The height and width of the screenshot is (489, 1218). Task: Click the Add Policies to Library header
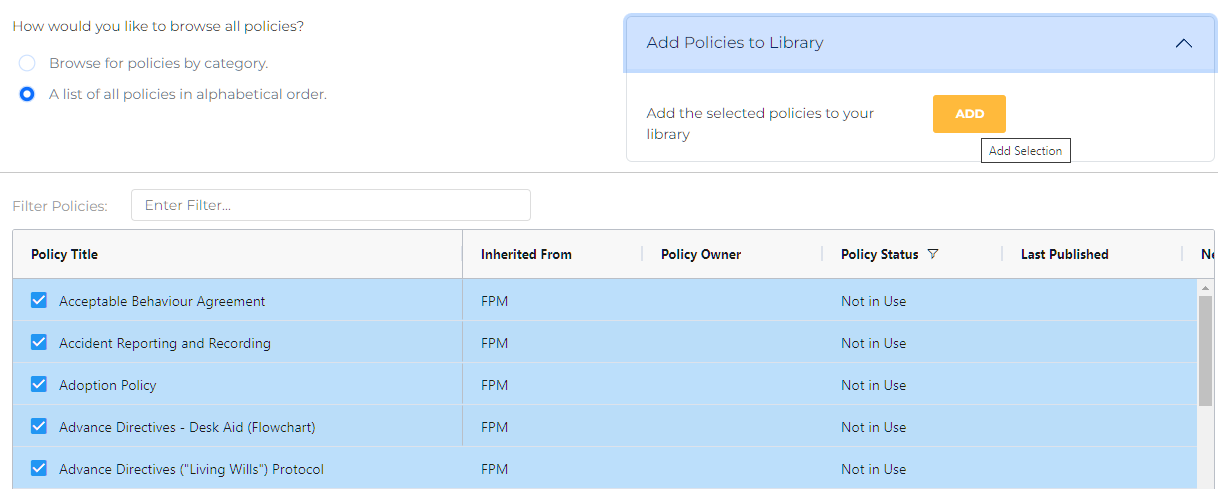click(x=735, y=43)
